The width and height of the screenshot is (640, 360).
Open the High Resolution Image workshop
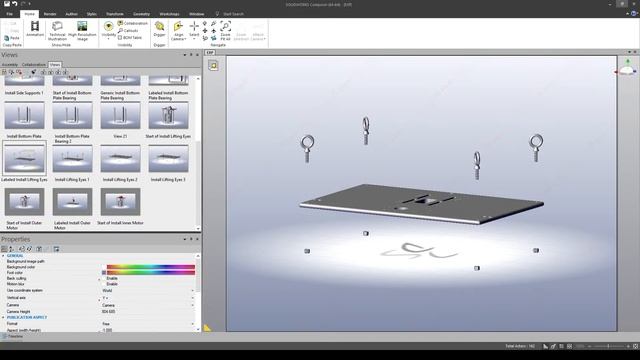click(82, 30)
